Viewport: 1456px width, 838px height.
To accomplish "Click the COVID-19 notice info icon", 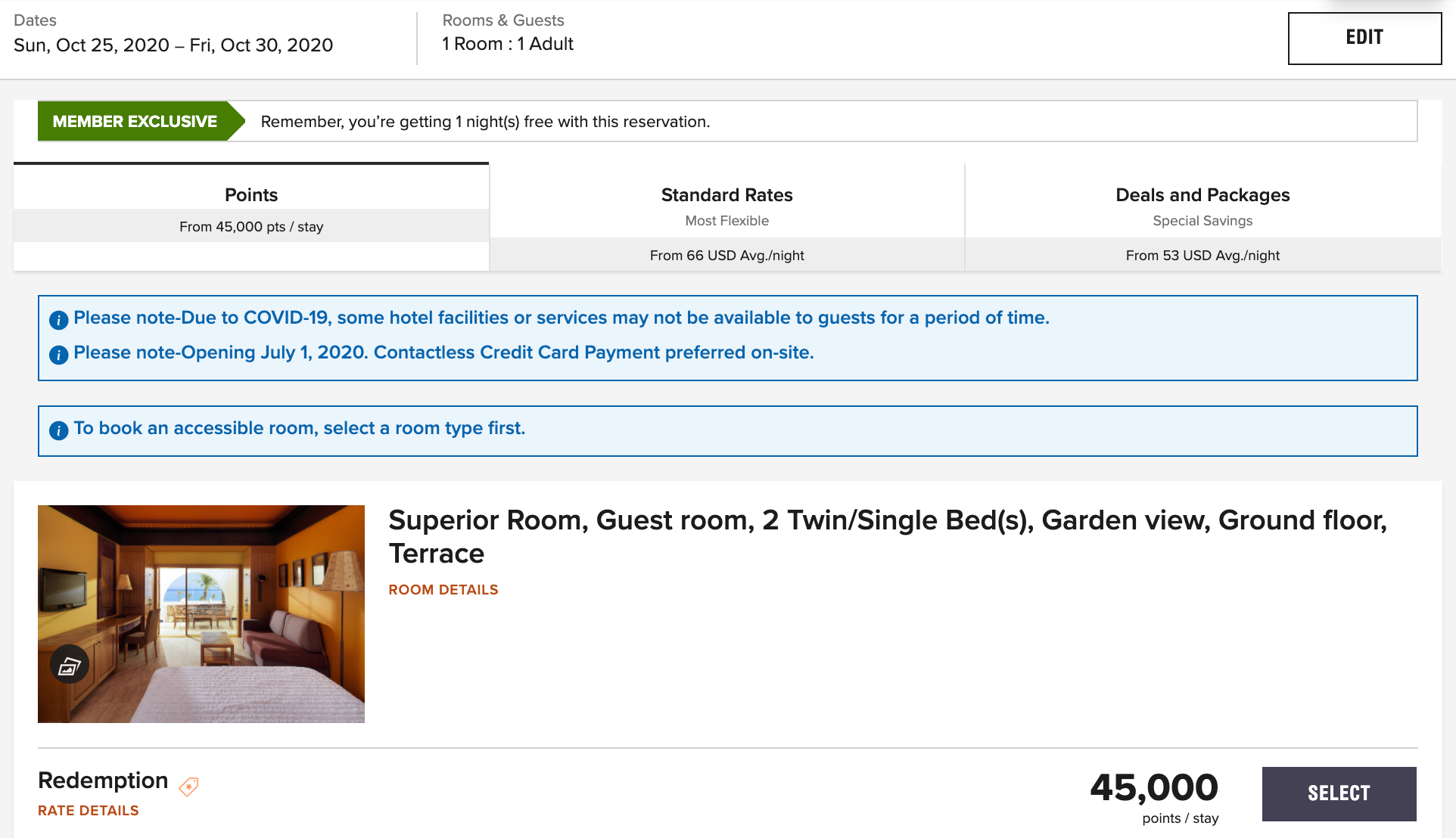I will [59, 320].
